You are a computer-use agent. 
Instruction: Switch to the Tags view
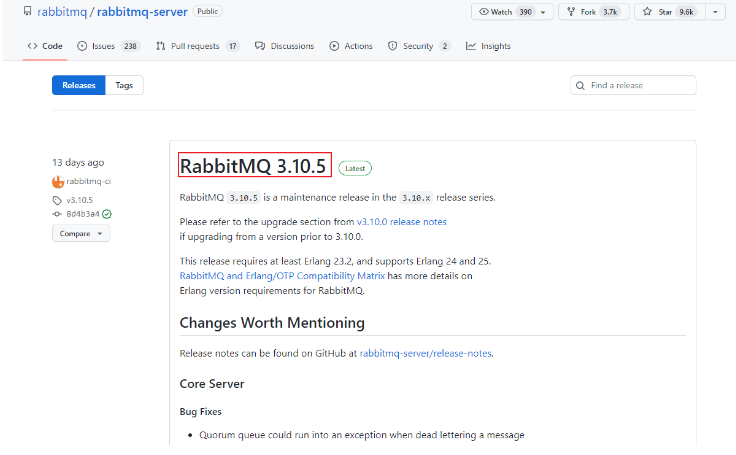click(x=124, y=85)
